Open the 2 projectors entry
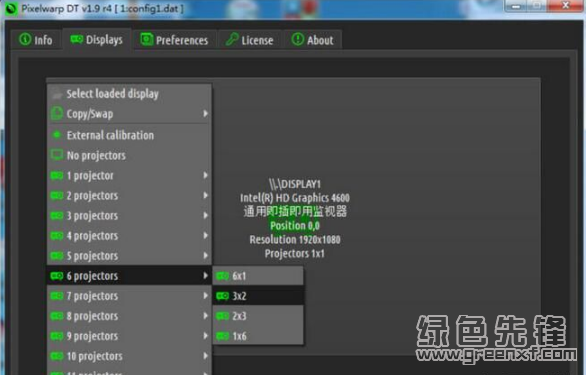586x375 pixels. [x=129, y=196]
